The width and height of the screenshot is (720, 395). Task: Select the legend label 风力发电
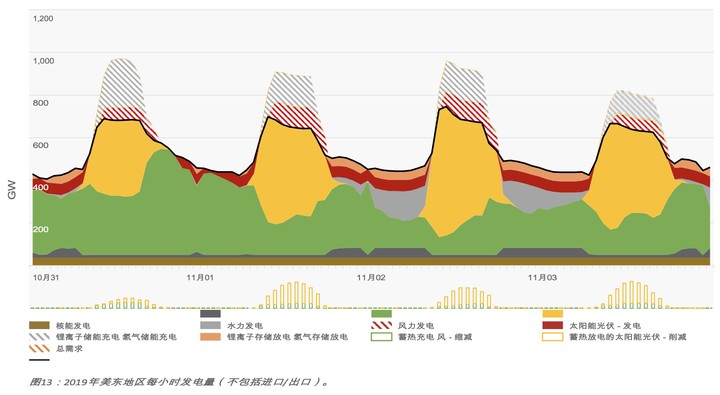[x=416, y=326]
